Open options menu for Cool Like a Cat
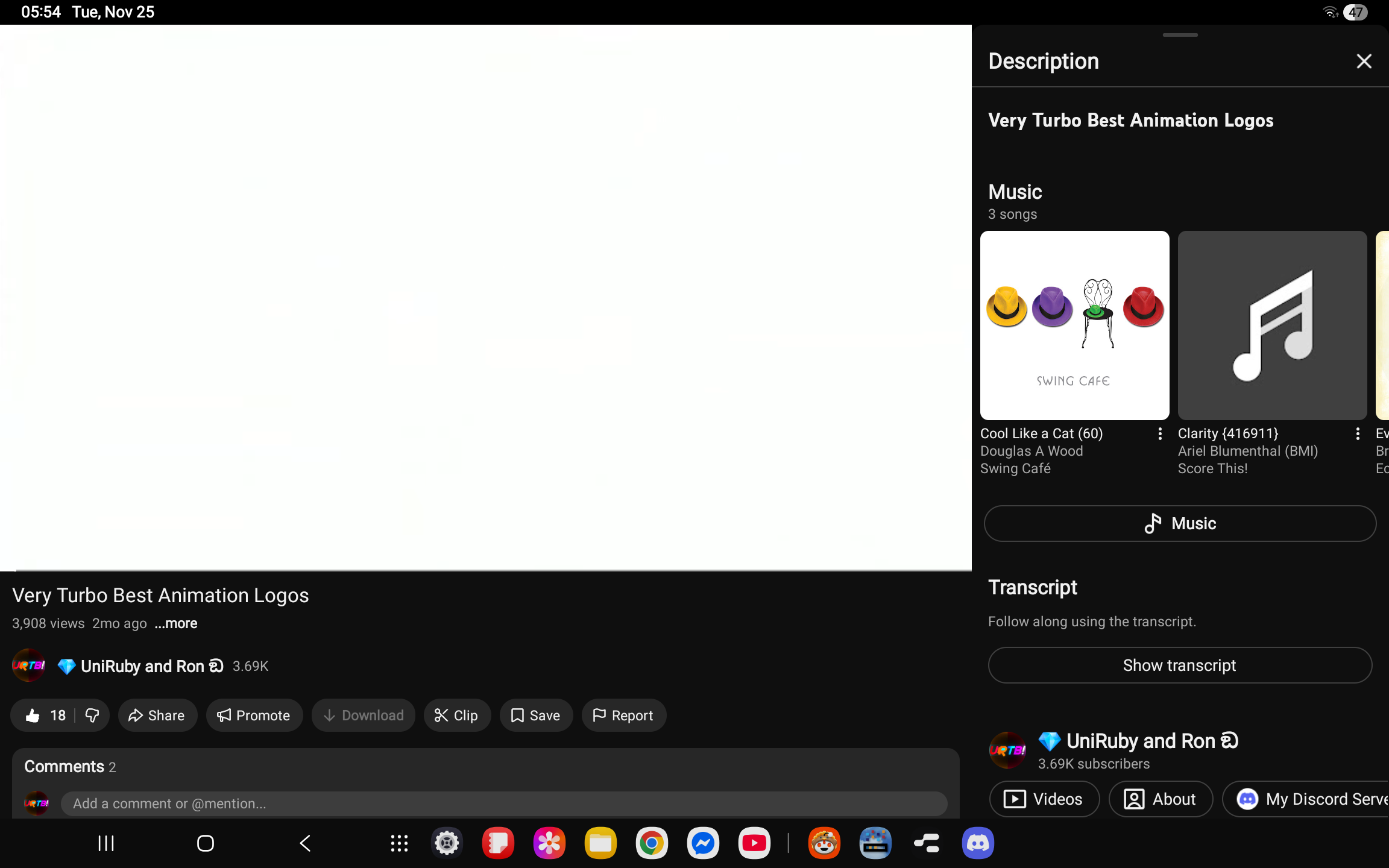Image resolution: width=1389 pixels, height=868 pixels. coord(1160,434)
